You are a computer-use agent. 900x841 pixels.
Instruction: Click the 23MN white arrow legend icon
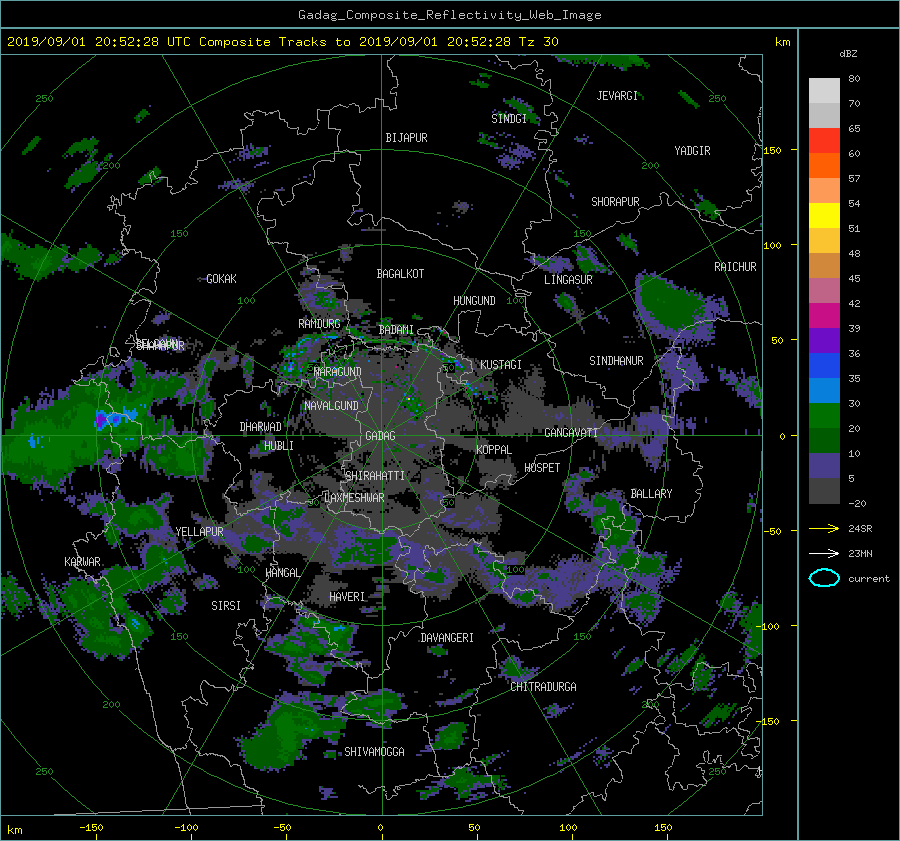point(824,553)
